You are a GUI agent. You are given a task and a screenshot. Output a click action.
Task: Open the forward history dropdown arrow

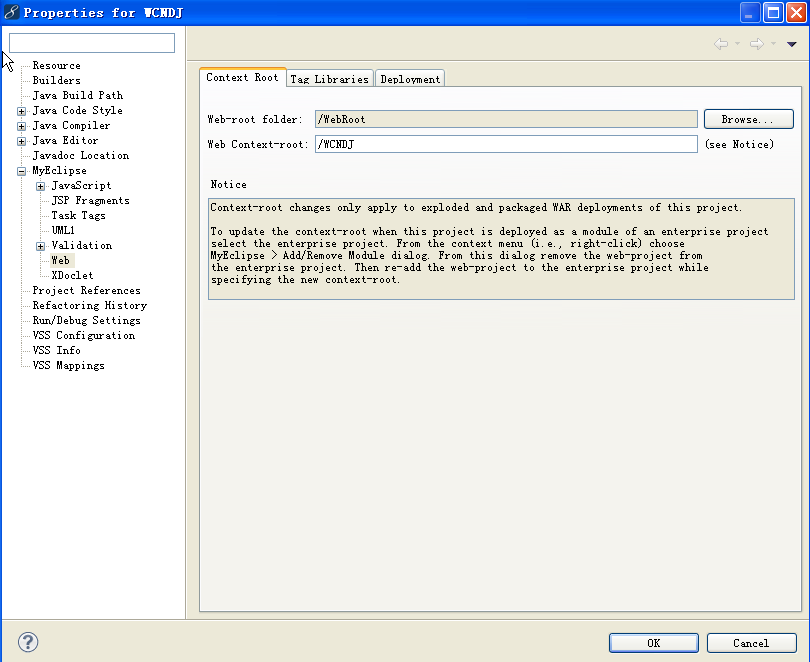tap(773, 44)
